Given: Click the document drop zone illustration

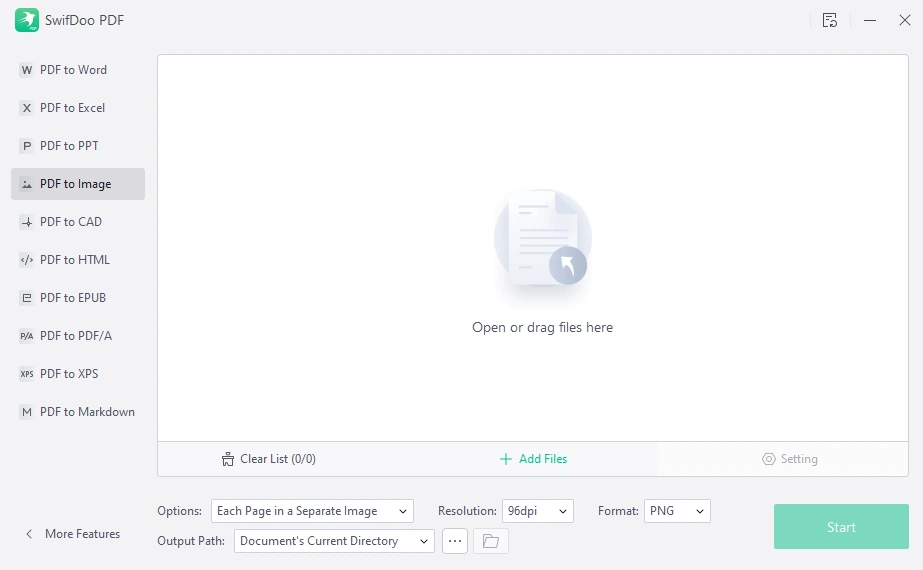Looking at the screenshot, I should click(x=543, y=240).
